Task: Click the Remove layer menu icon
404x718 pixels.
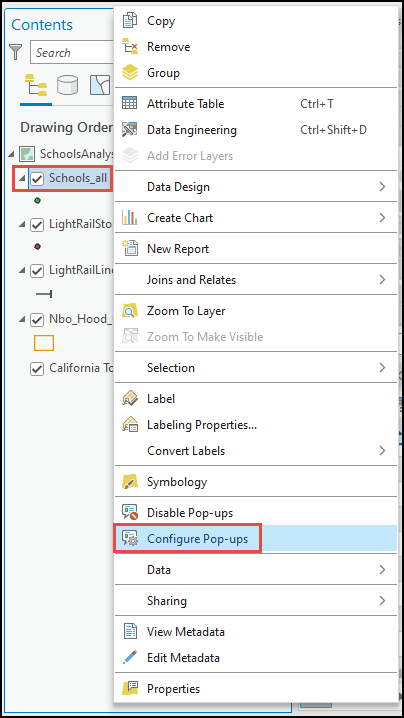Action: pyautogui.click(x=130, y=47)
